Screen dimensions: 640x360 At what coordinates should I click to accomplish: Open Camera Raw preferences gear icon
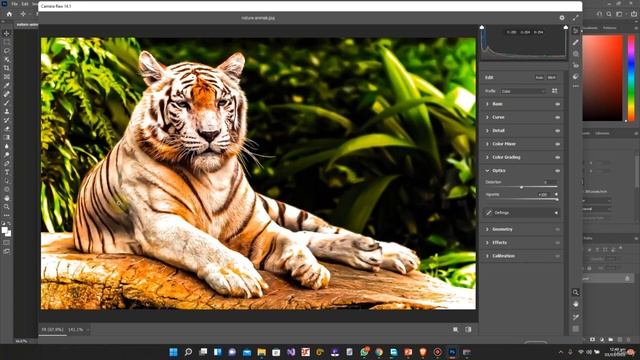coord(562,18)
